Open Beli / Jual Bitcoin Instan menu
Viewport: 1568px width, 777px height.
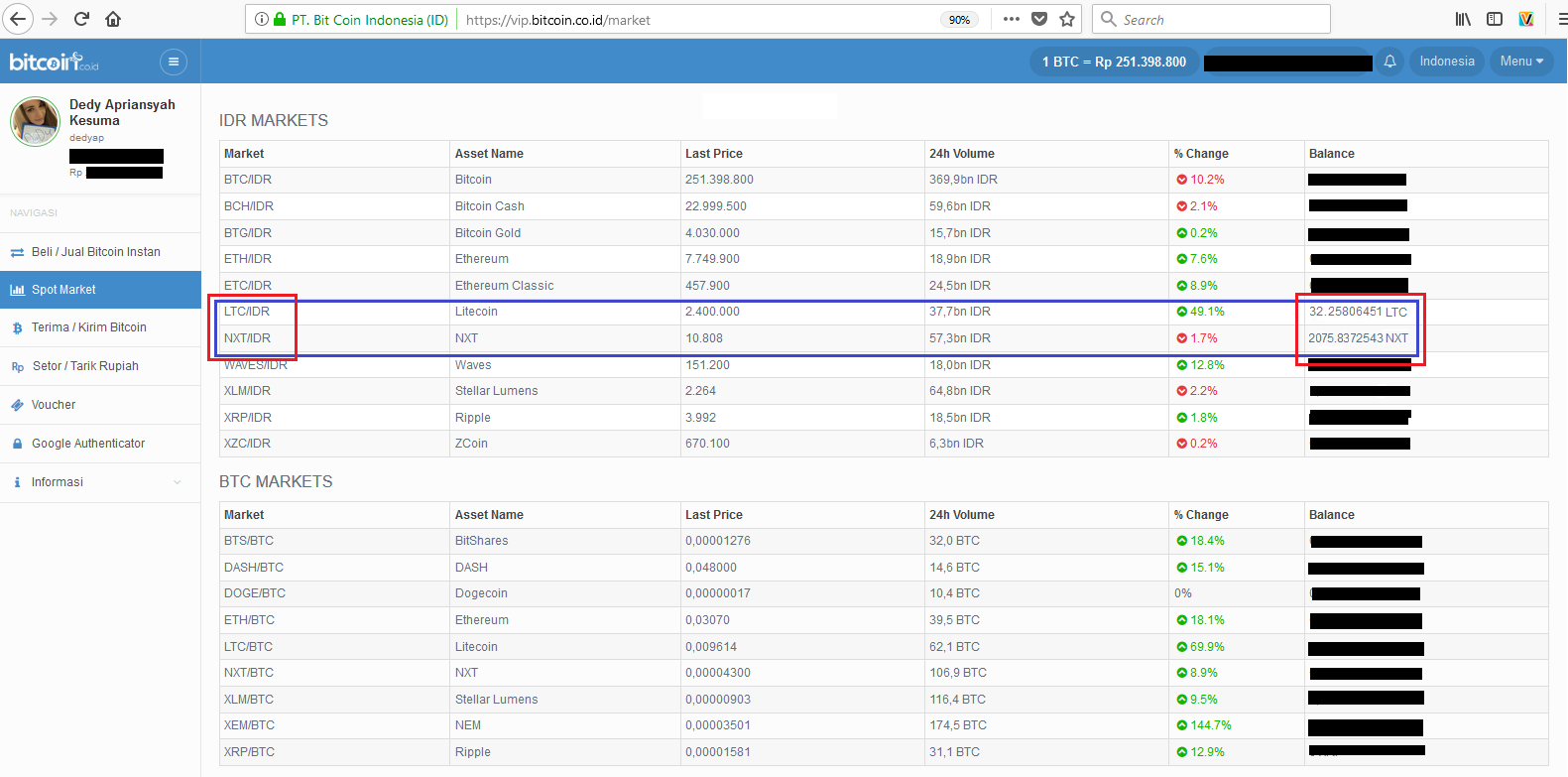(x=100, y=252)
